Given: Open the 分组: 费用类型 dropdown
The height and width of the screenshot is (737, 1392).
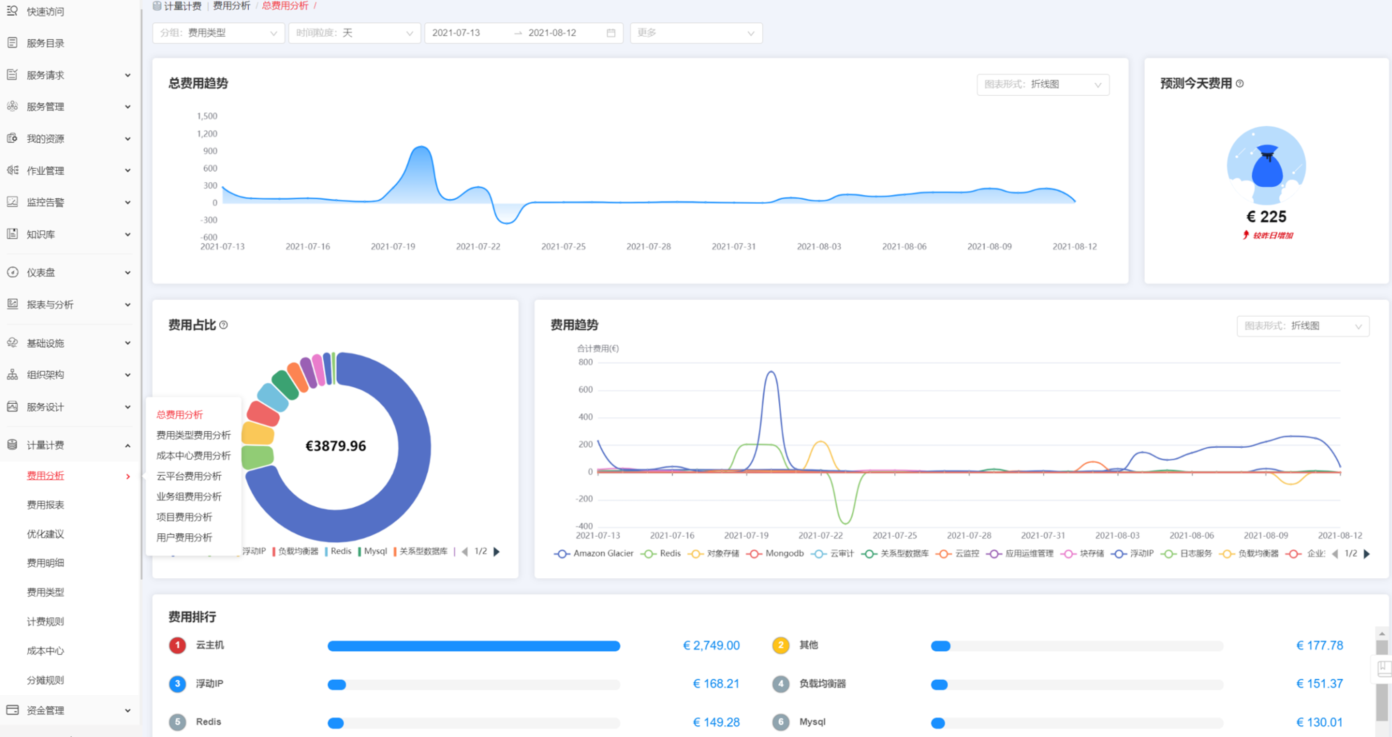Looking at the screenshot, I should point(218,33).
